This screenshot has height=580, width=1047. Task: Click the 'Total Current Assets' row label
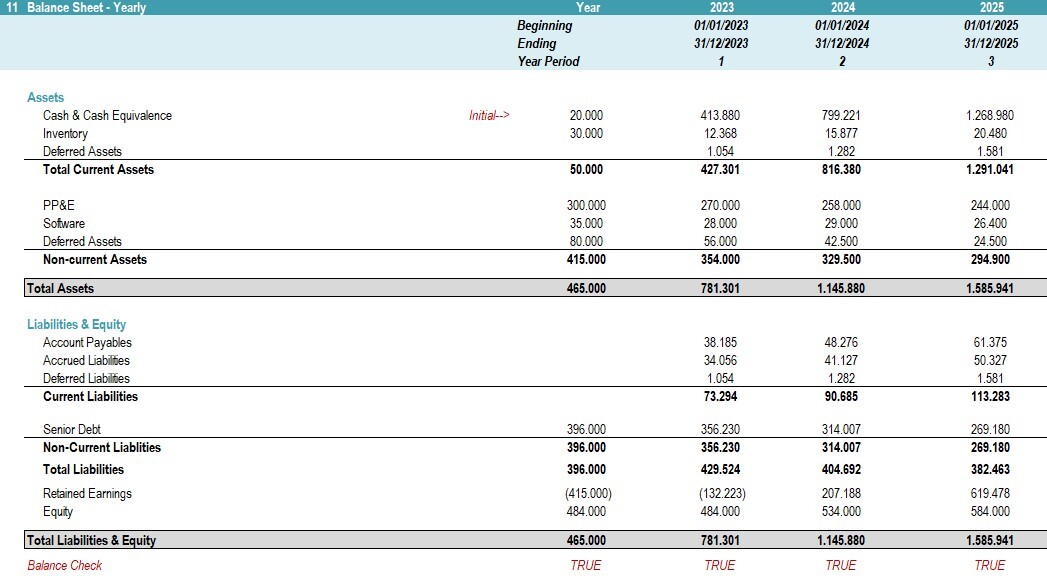(98, 170)
